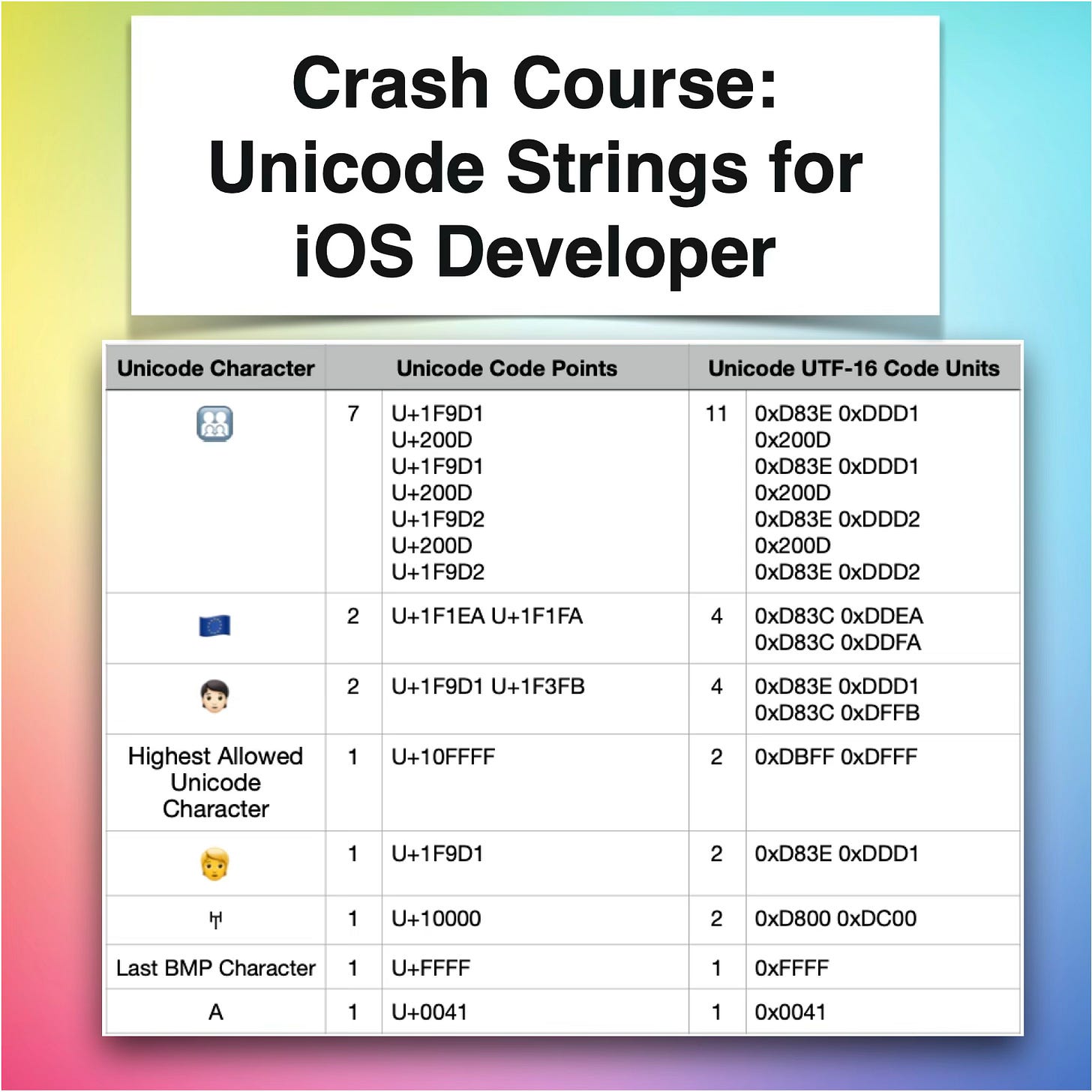Click '0x0041' code unit
The image size is (1092, 1092).
[x=790, y=1012]
